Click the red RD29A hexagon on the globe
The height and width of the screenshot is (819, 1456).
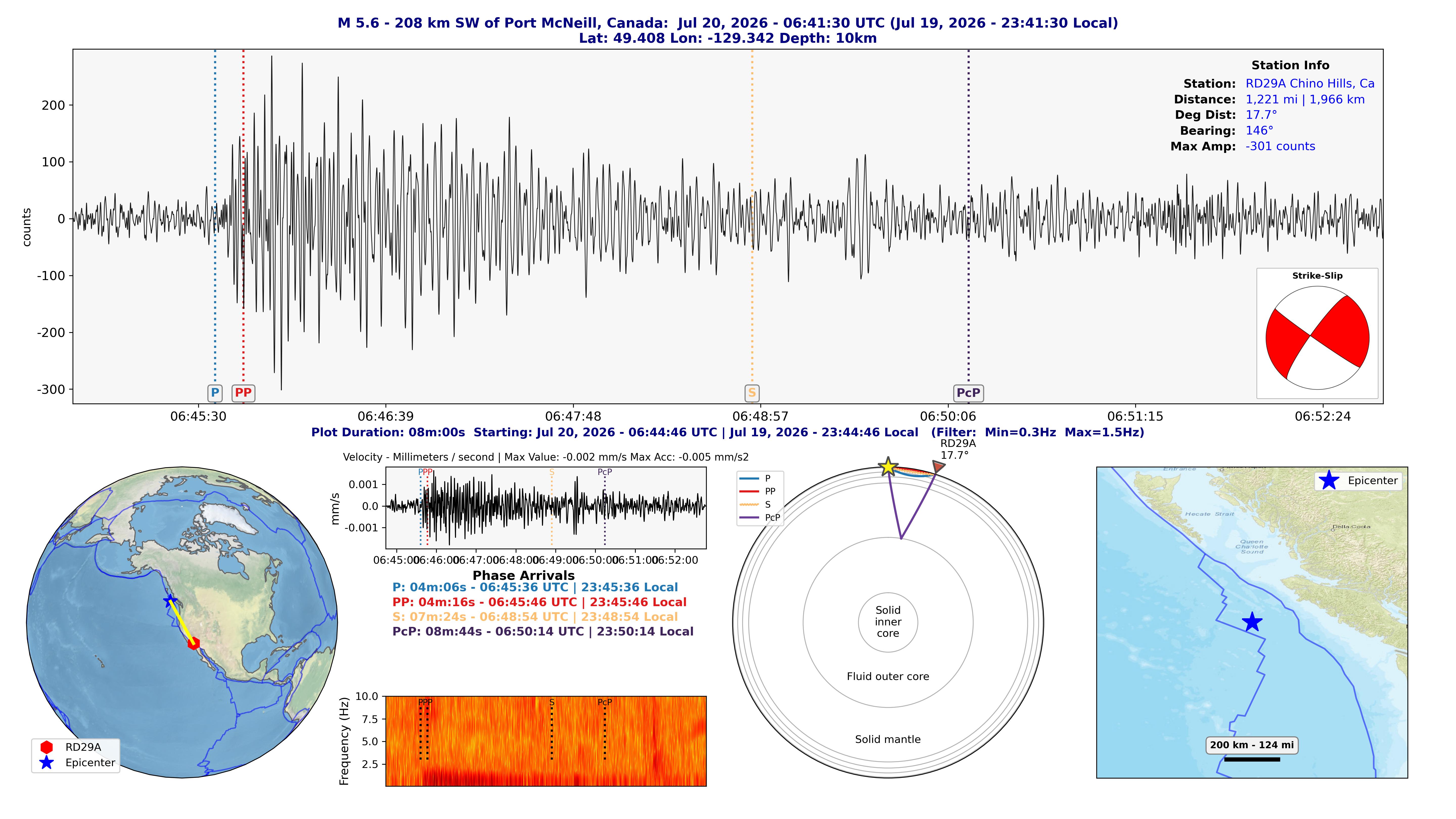tap(194, 643)
